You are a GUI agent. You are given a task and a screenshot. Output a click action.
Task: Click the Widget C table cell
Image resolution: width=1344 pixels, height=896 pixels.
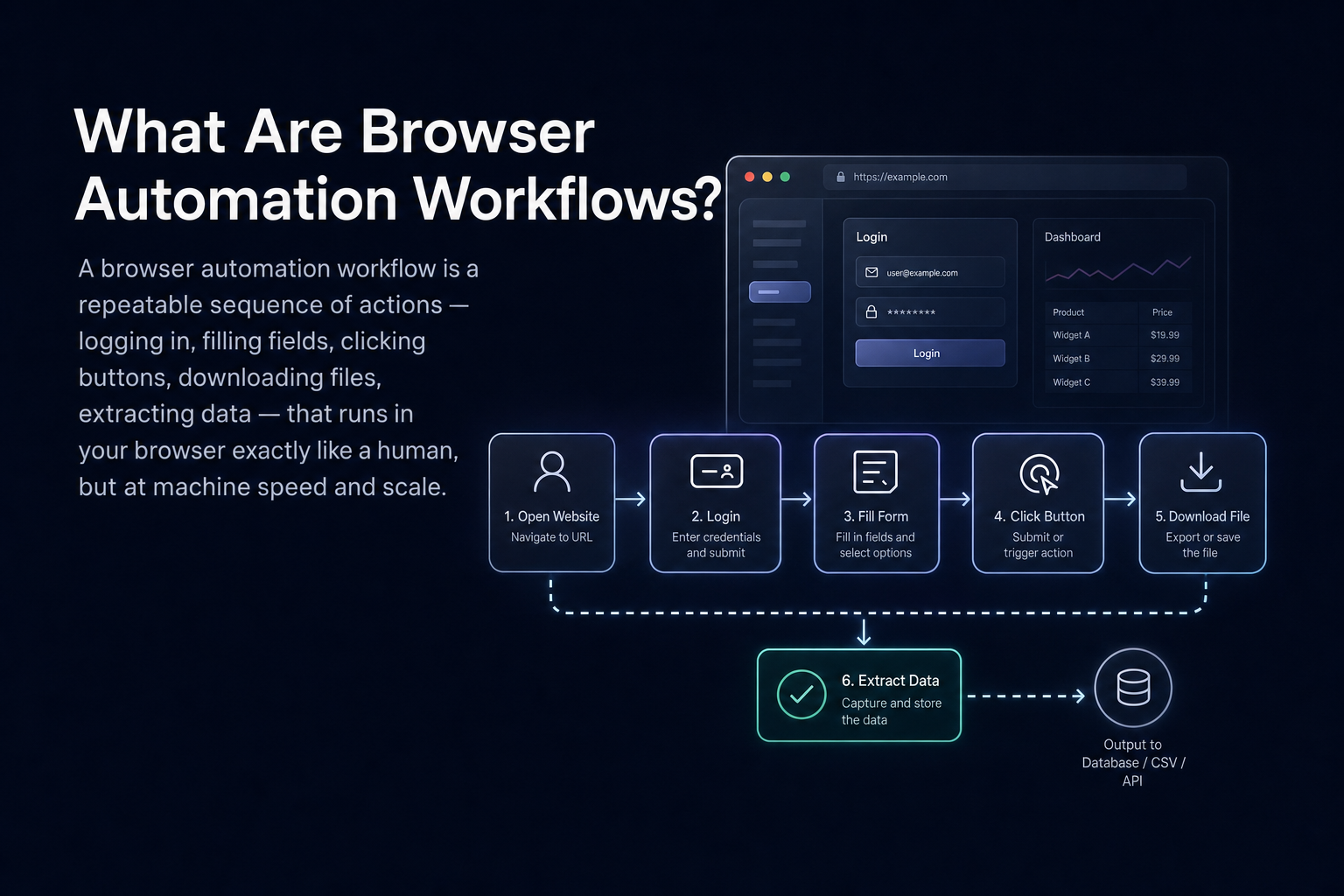(1071, 382)
